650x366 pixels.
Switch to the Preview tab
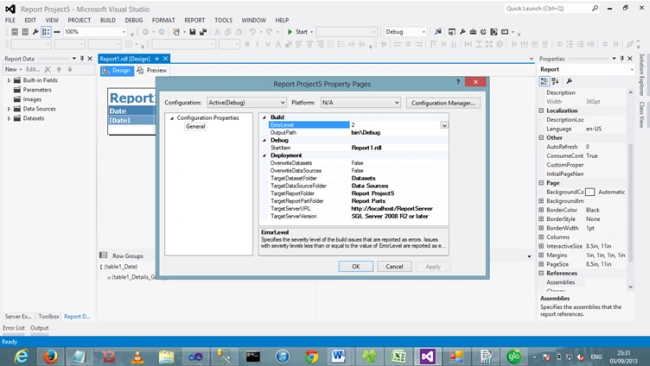click(x=152, y=70)
